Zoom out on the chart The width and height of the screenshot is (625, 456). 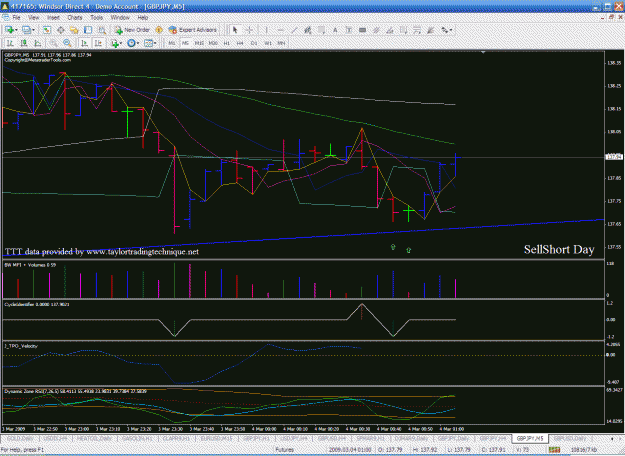pyautogui.click(x=67, y=43)
